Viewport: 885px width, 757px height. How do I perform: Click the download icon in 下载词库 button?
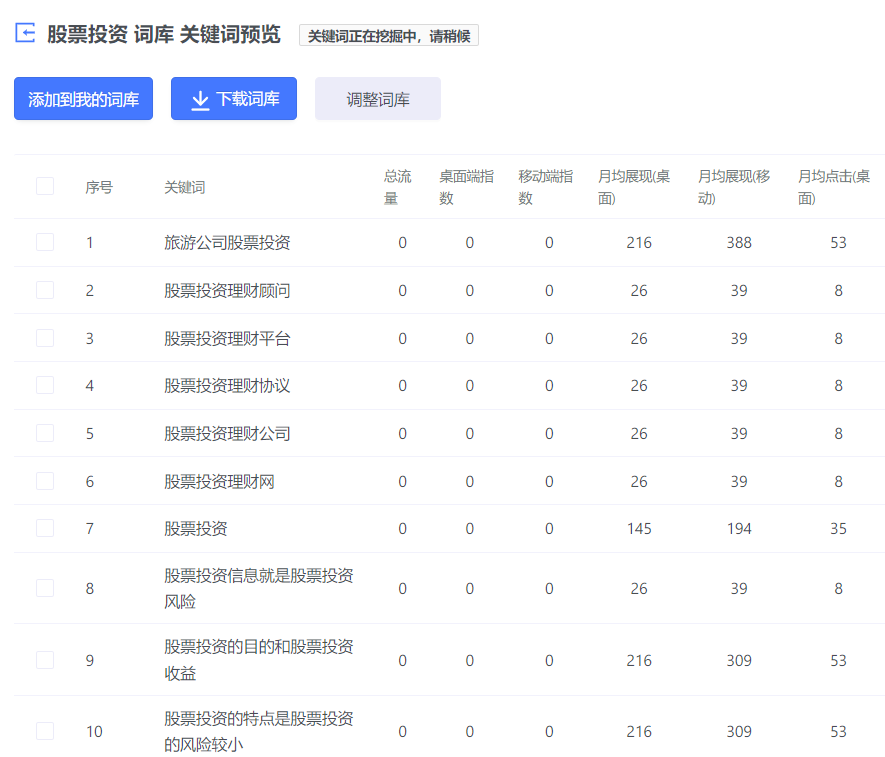coord(200,99)
